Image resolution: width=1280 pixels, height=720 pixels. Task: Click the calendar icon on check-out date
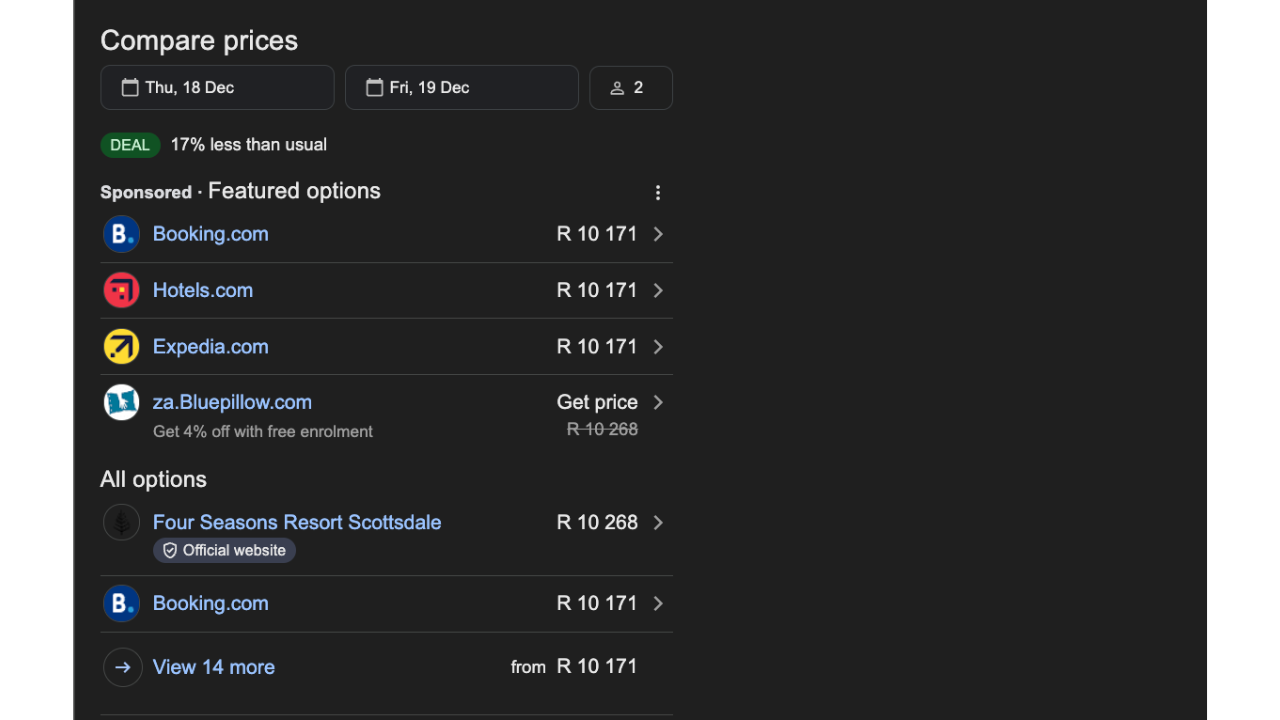coord(375,87)
